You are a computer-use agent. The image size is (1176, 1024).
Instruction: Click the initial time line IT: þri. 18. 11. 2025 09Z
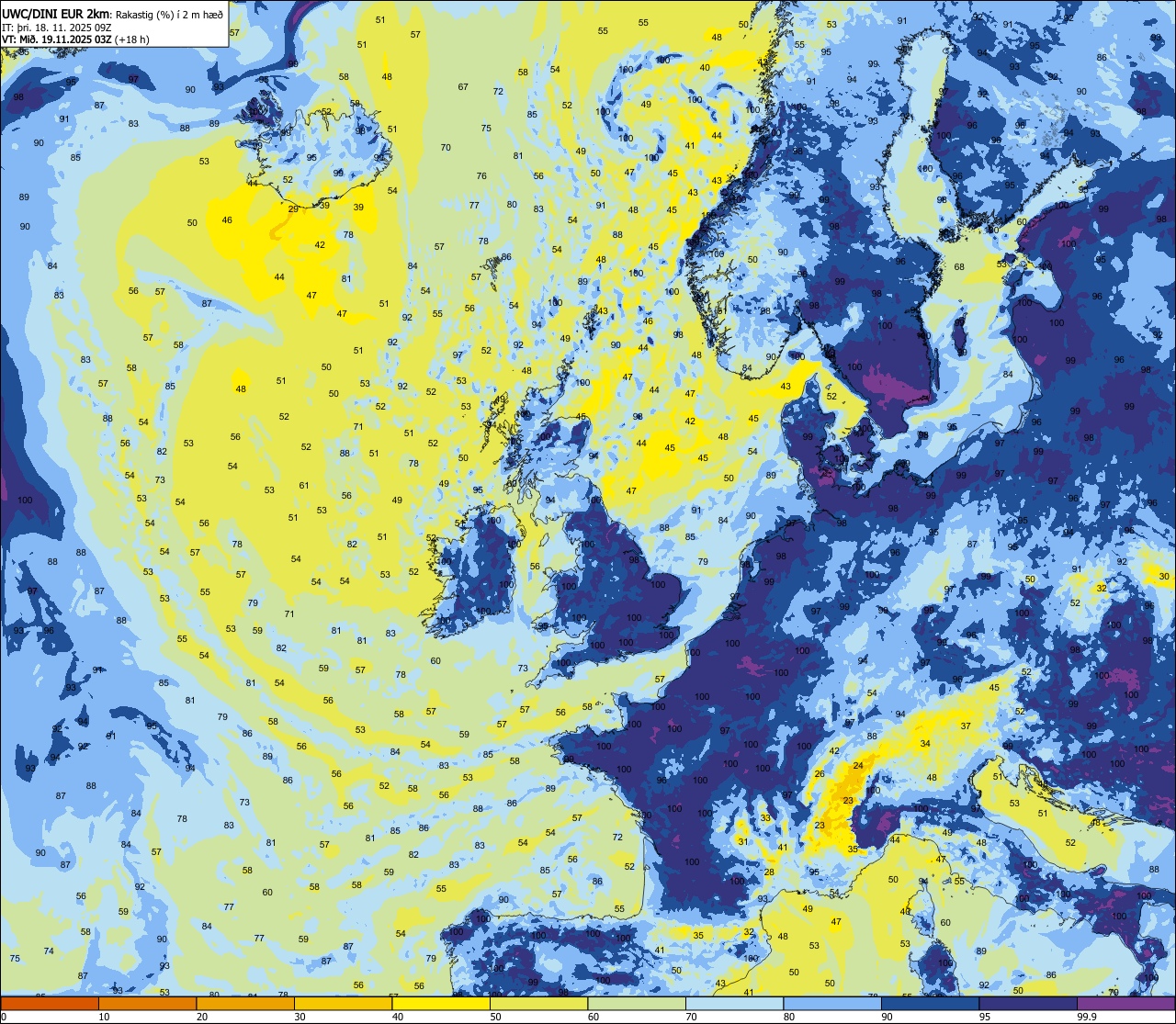coord(57,27)
